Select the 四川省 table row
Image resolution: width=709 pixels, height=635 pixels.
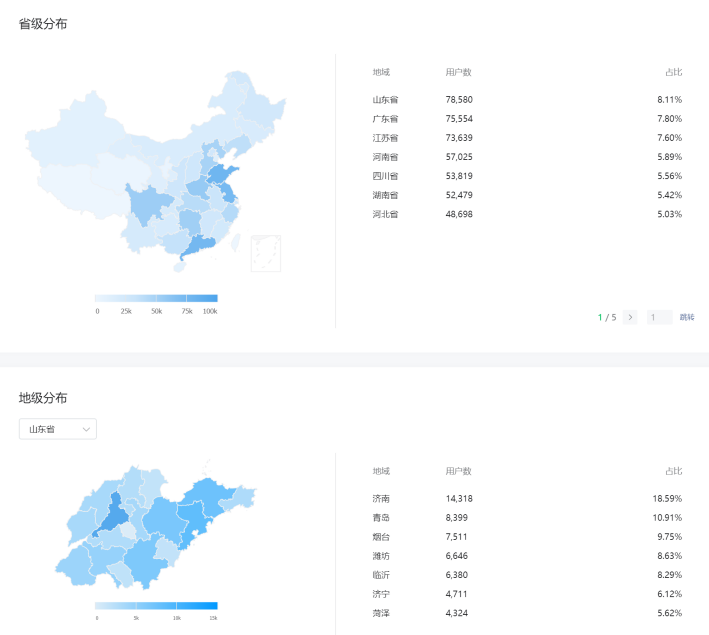[527, 176]
